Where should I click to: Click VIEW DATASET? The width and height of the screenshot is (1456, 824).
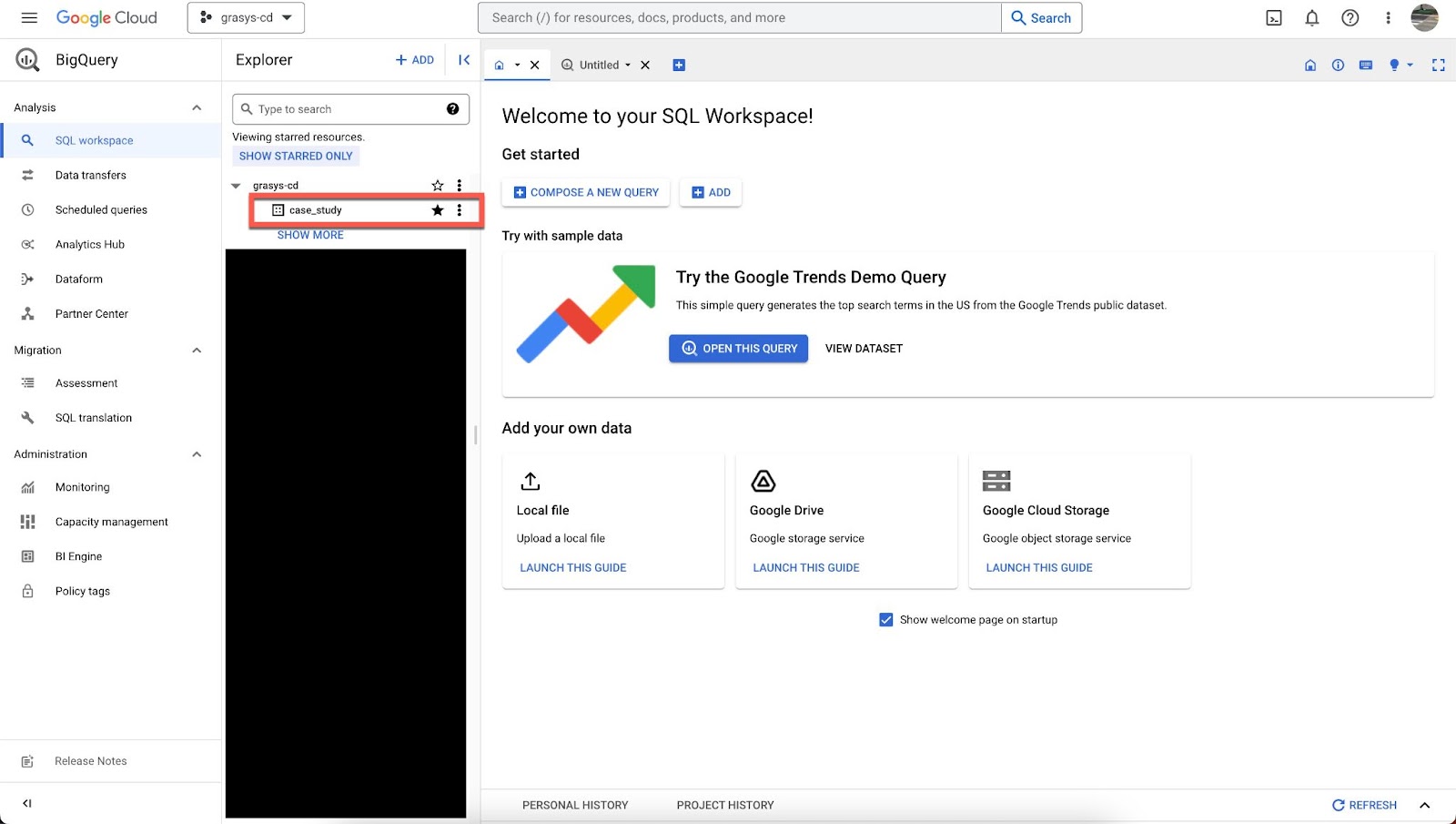coord(864,349)
